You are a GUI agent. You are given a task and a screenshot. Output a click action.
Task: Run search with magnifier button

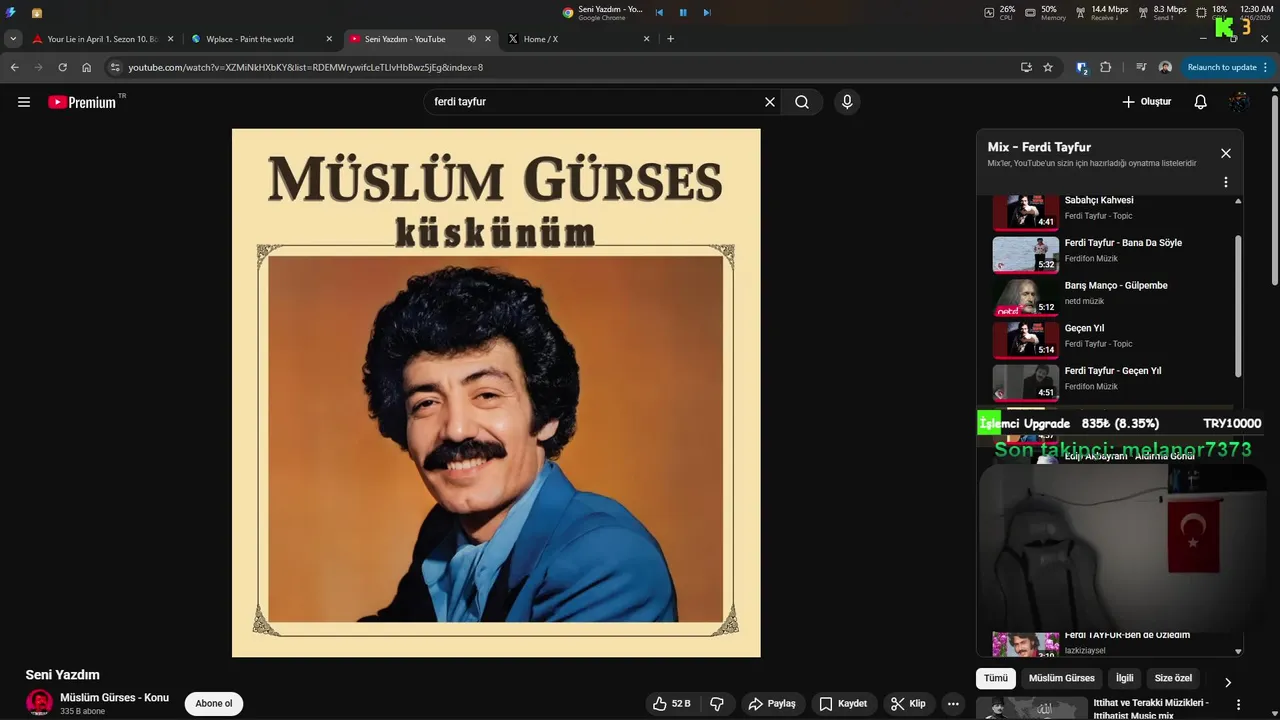pos(802,102)
